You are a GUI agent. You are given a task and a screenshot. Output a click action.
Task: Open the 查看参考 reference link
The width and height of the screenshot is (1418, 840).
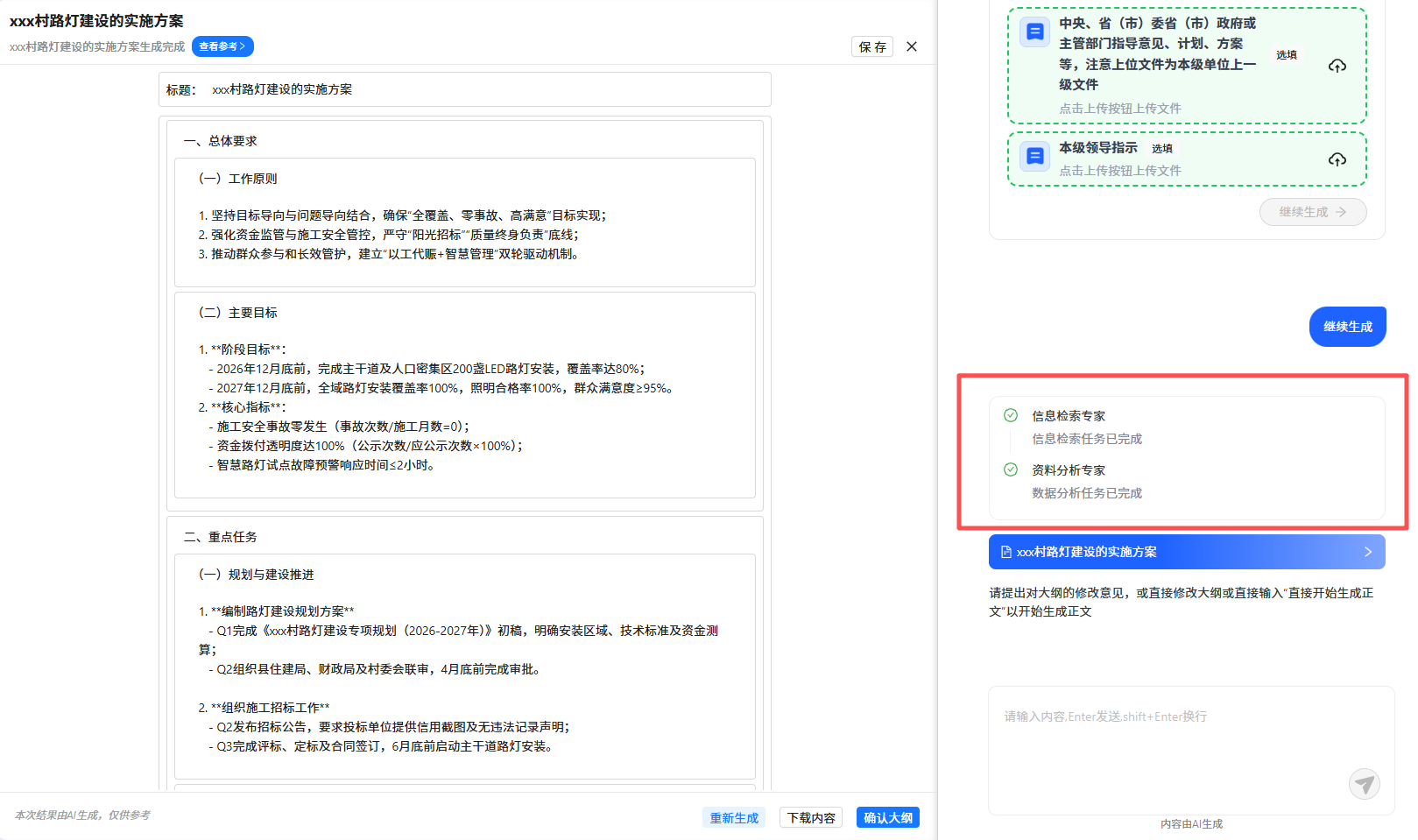222,46
